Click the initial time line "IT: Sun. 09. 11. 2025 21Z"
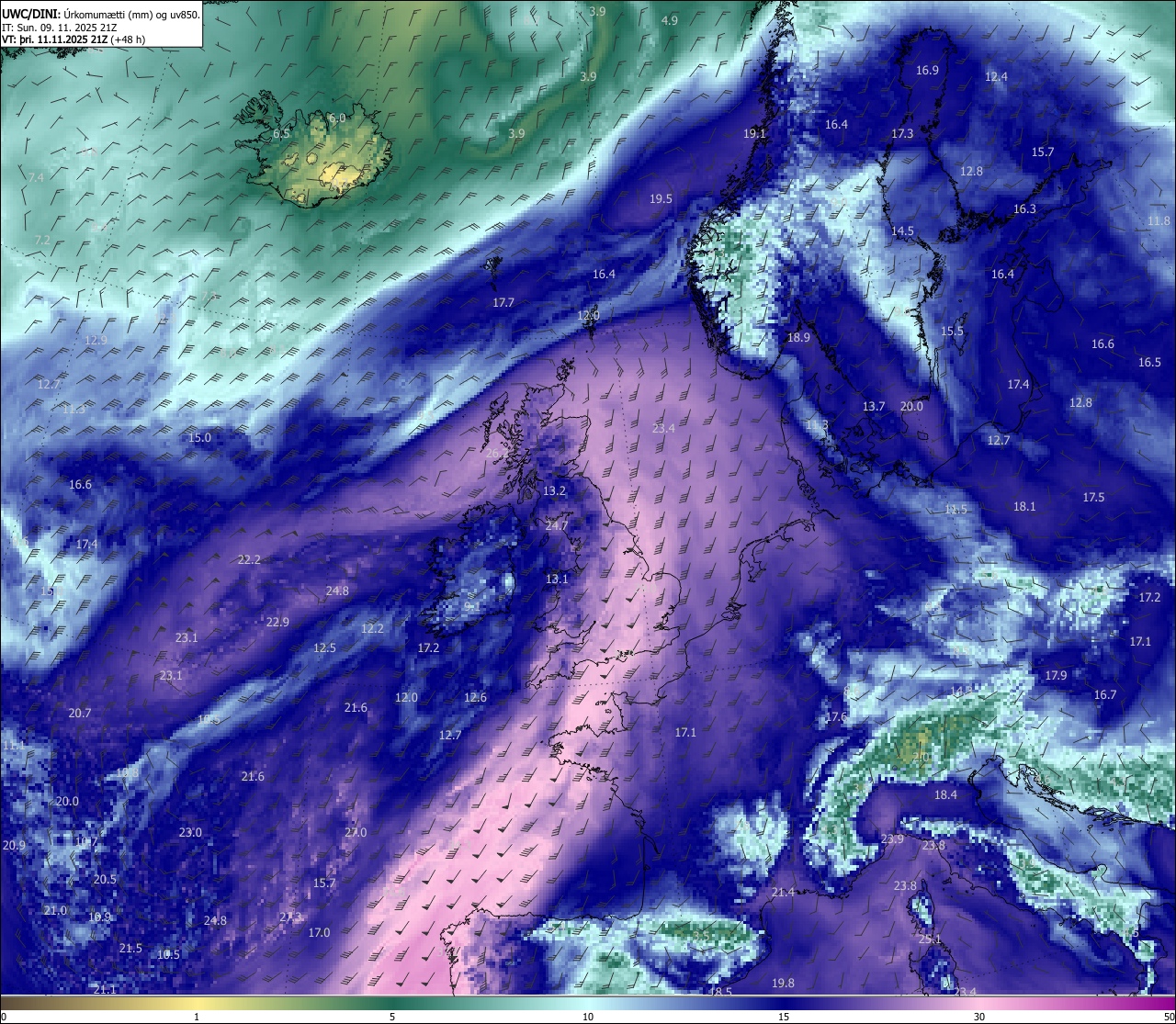This screenshot has width=1176, height=1024. [59, 28]
